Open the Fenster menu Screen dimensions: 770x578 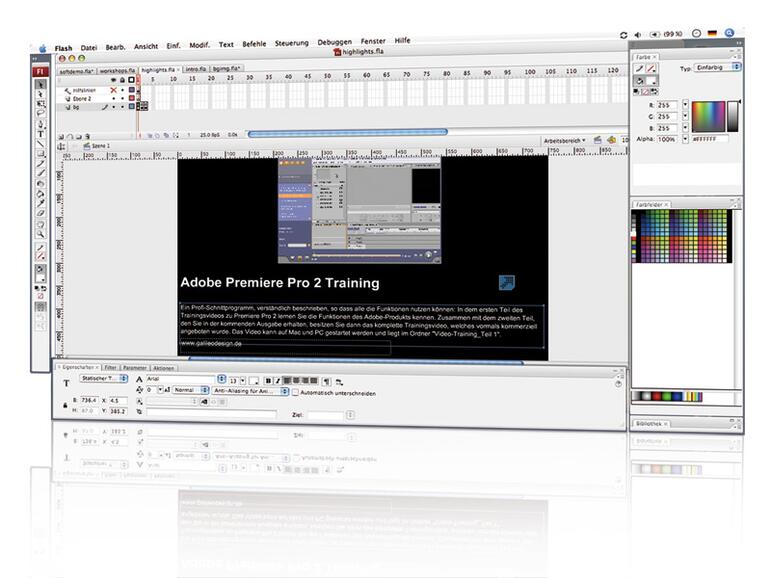(373, 41)
